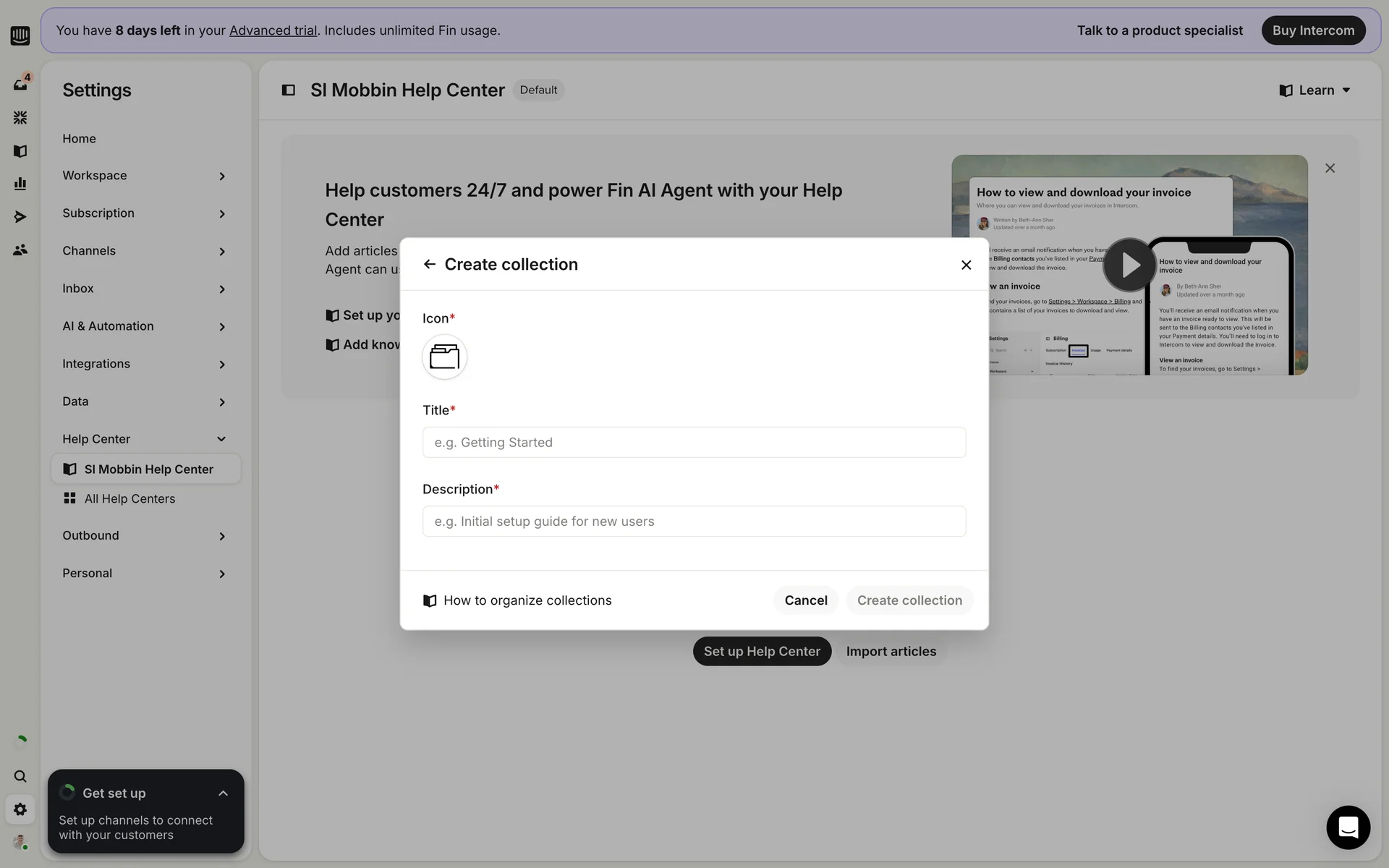This screenshot has width=1389, height=868.
Task: Open the Fin AI asterisk icon
Action: (20, 117)
